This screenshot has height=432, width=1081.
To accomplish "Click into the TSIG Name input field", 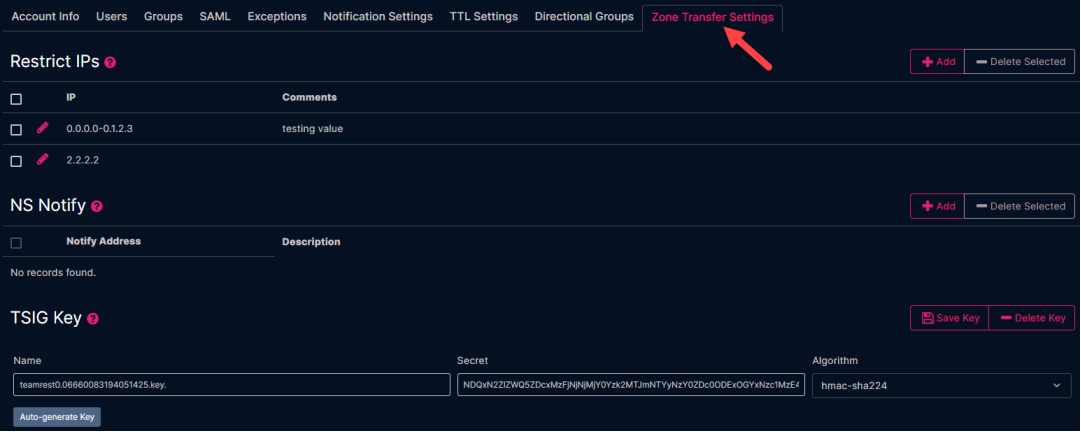I will [232, 384].
